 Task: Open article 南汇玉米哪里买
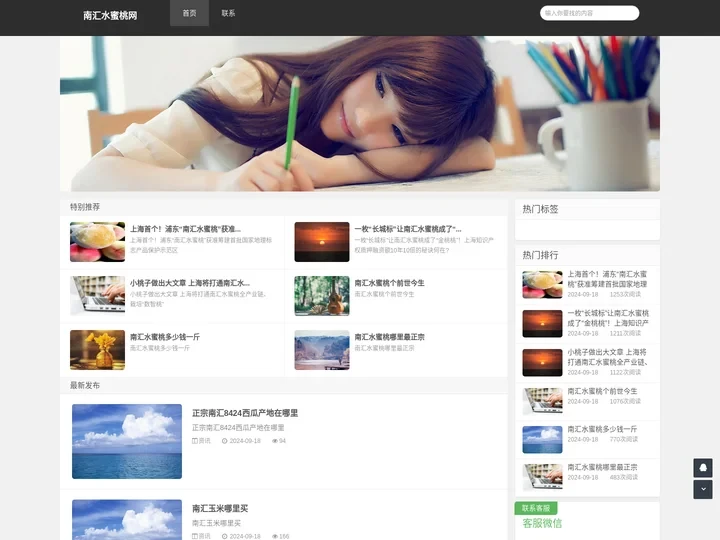tap(220, 509)
